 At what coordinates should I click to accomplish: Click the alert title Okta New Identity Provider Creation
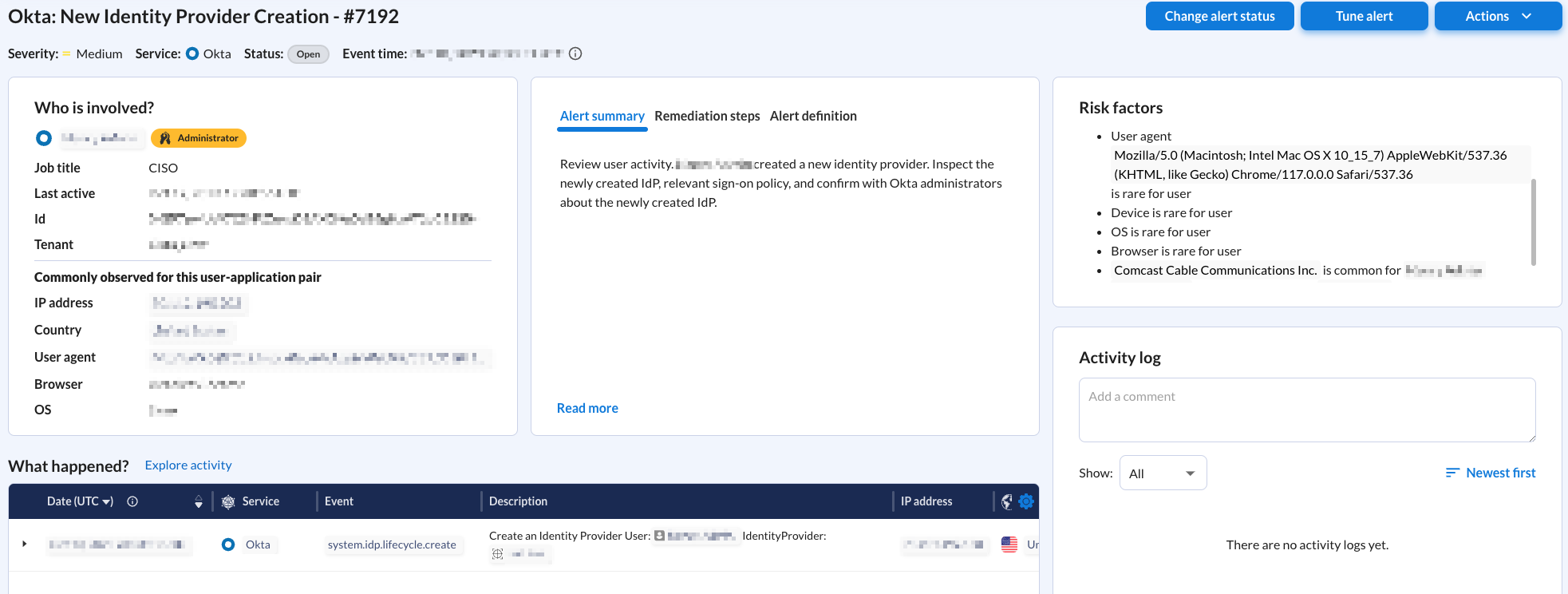pyautogui.click(x=203, y=16)
